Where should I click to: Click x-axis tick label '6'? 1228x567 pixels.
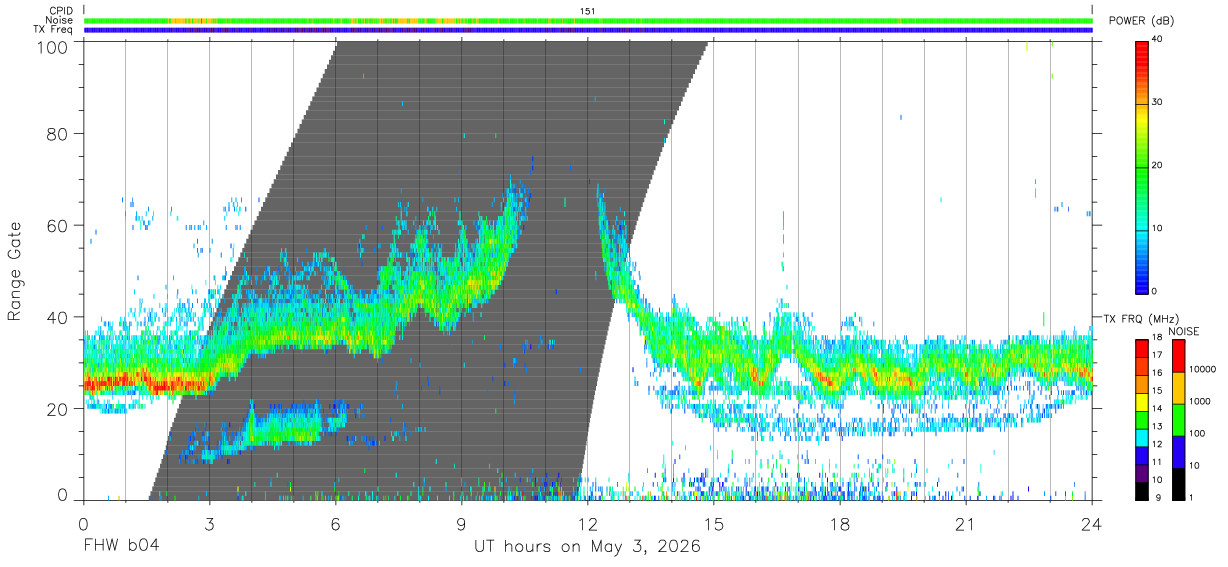tap(335, 523)
